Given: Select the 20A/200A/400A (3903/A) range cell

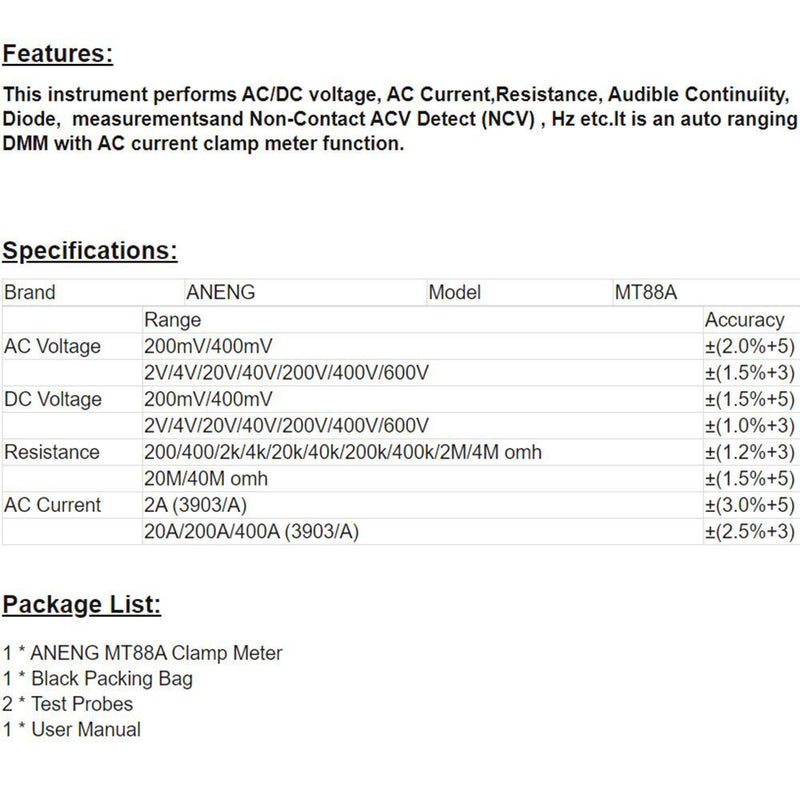Looking at the screenshot, I should pyautogui.click(x=252, y=532).
